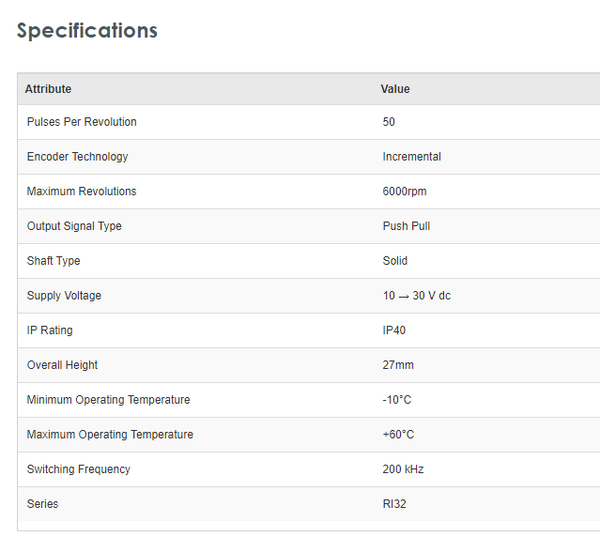600x537 pixels.
Task: Click the +60°C temperature value
Action: [398, 435]
